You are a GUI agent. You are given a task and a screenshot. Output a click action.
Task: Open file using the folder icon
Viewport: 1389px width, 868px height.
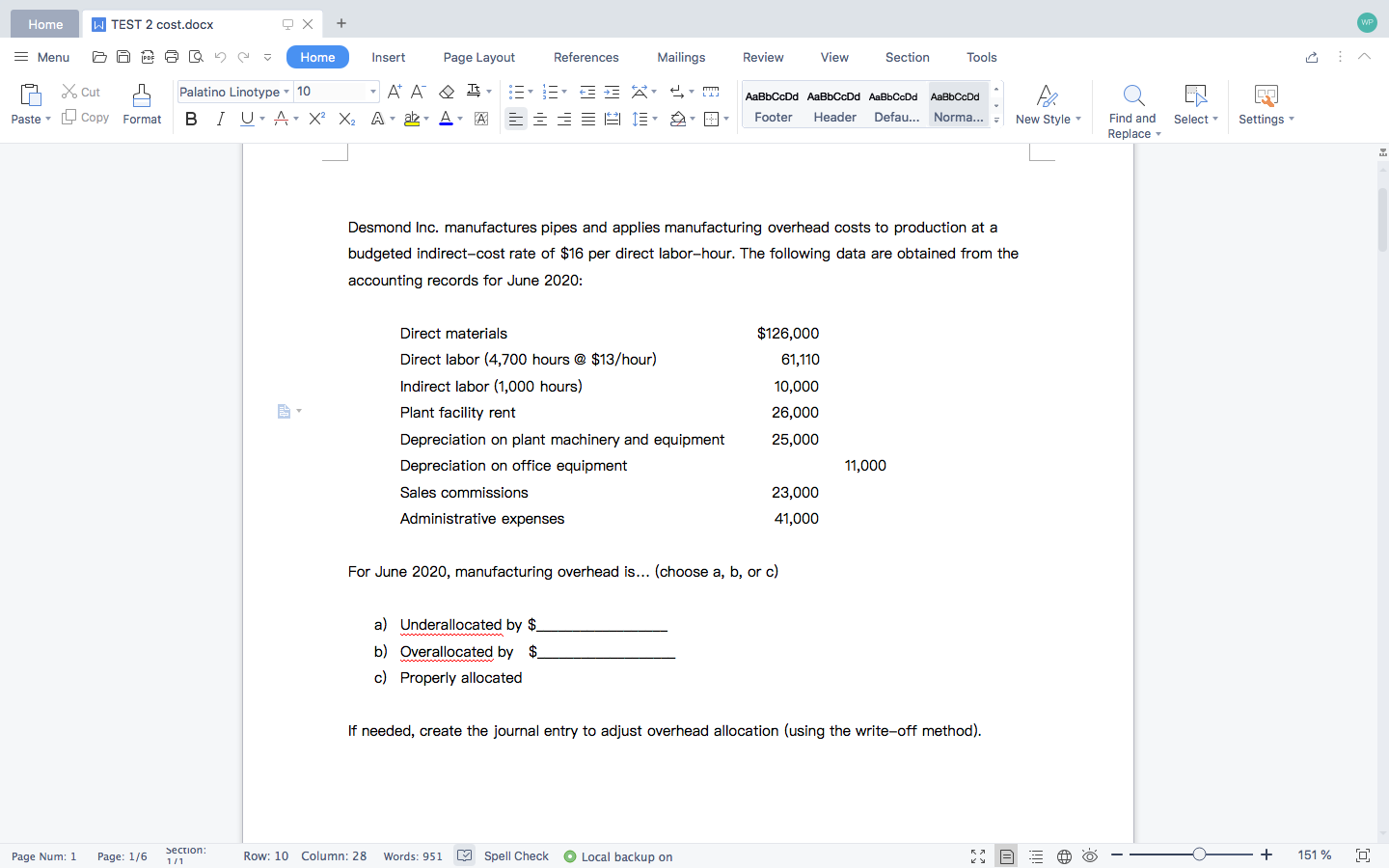pyautogui.click(x=99, y=57)
